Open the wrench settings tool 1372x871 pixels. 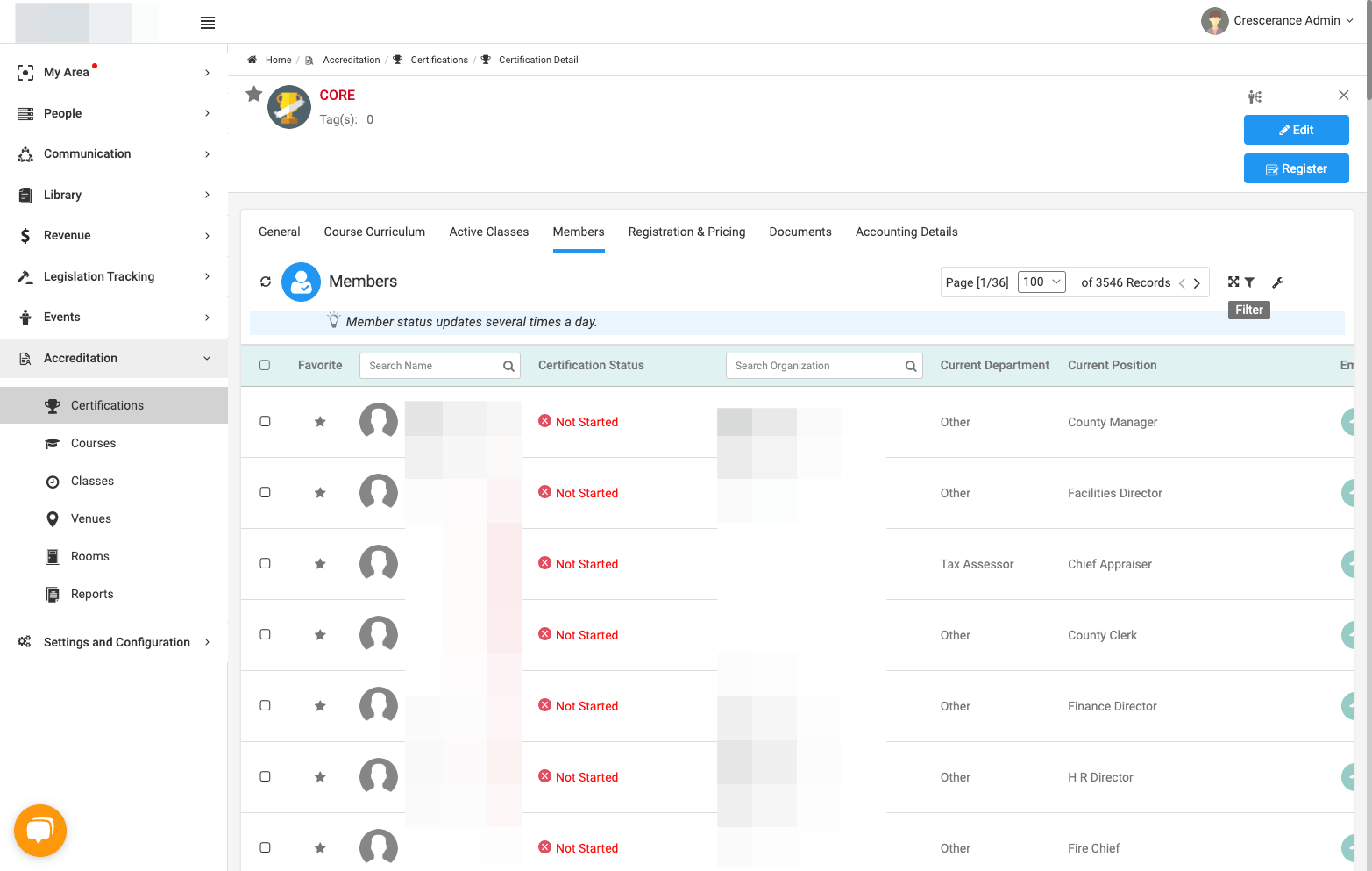[x=1277, y=282]
